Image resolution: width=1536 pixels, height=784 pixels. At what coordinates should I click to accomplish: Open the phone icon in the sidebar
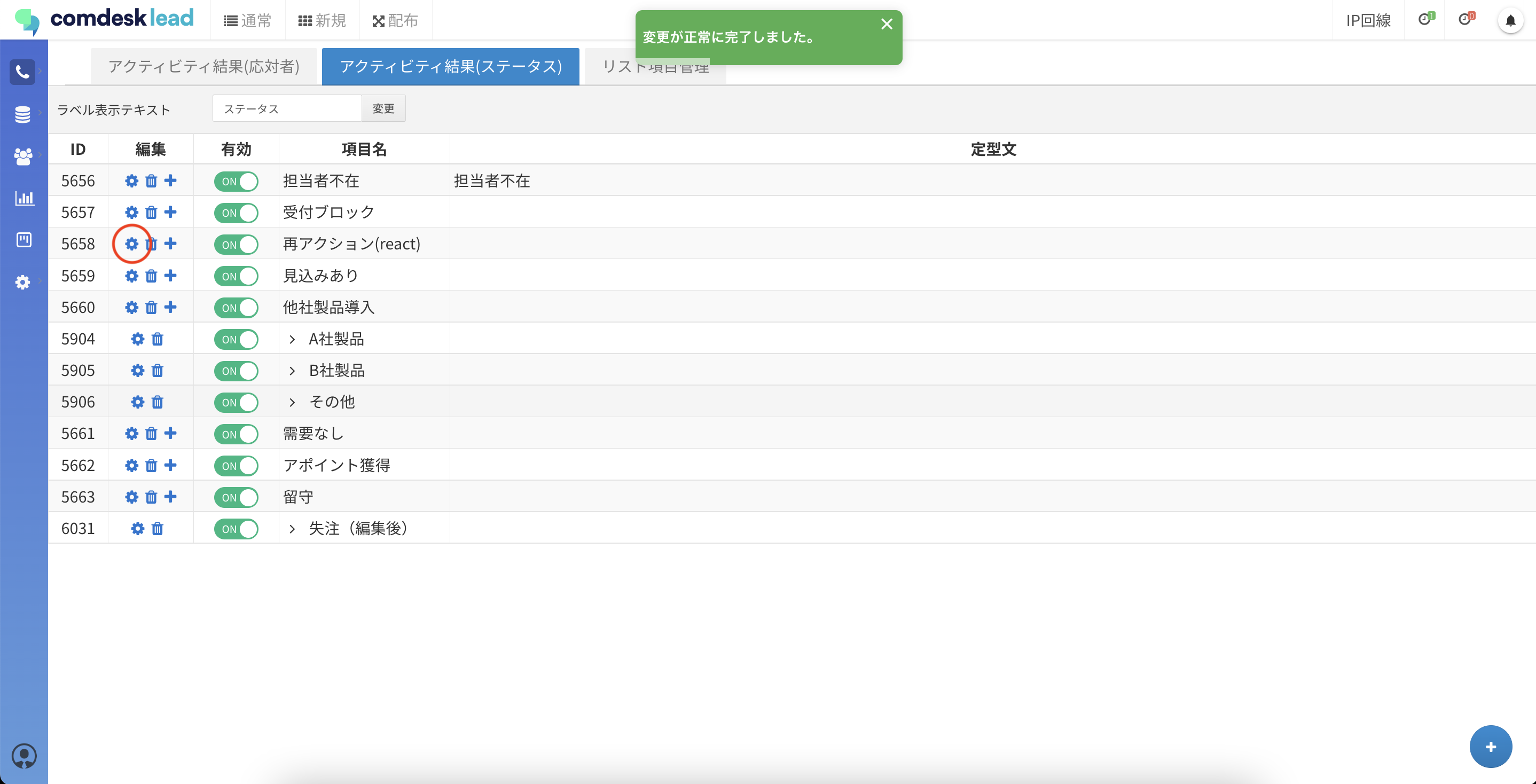[22, 72]
